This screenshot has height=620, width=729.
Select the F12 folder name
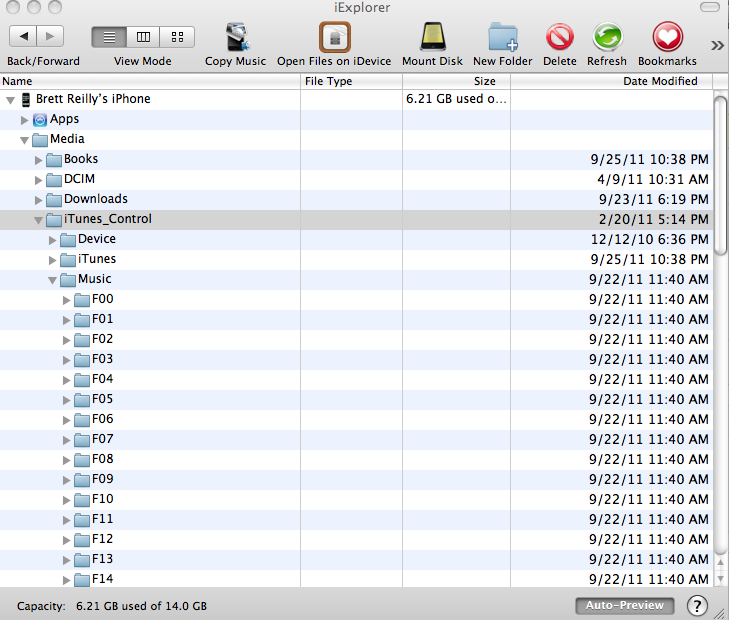(x=102, y=539)
